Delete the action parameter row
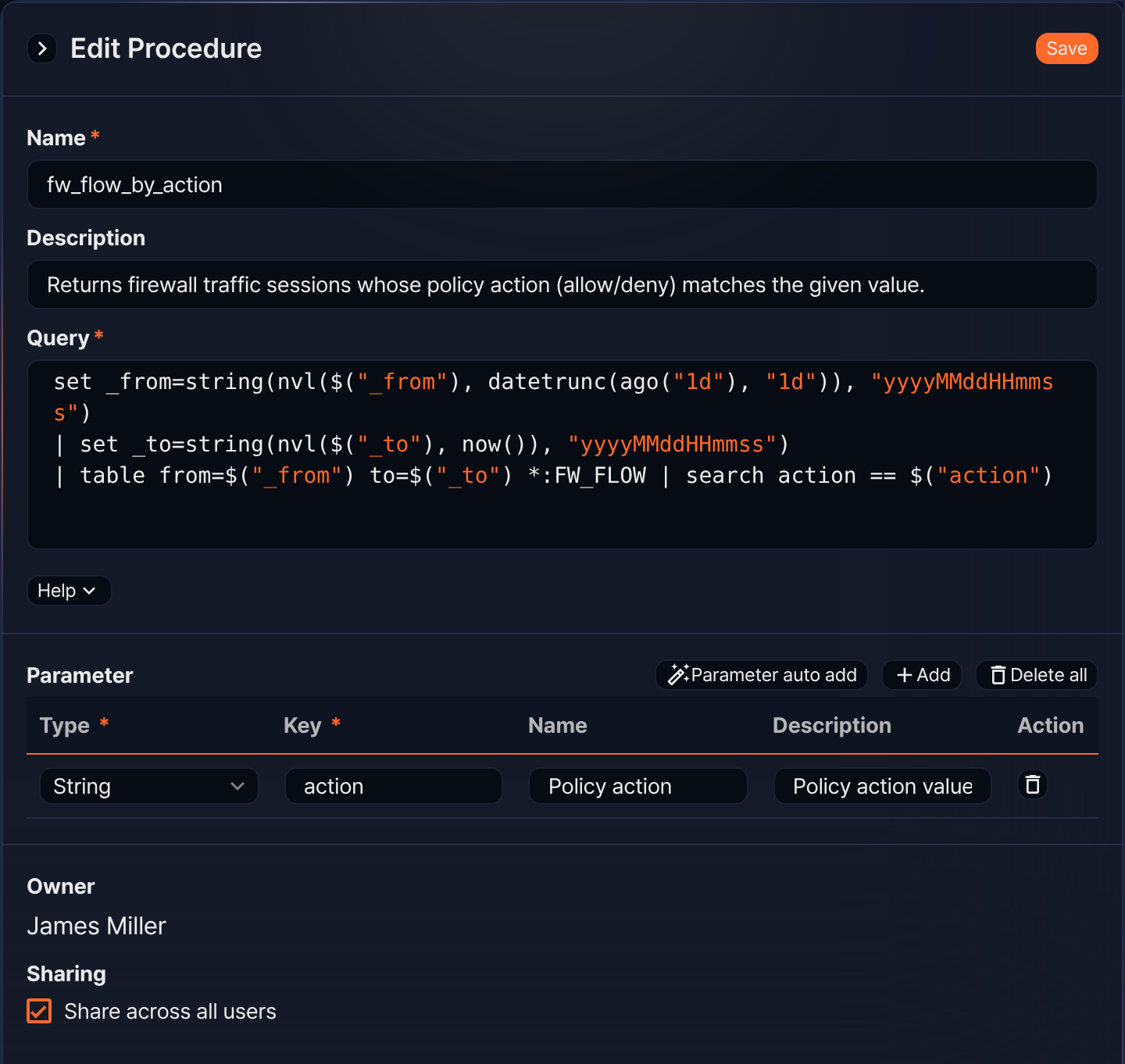This screenshot has width=1125, height=1064. [x=1033, y=784]
